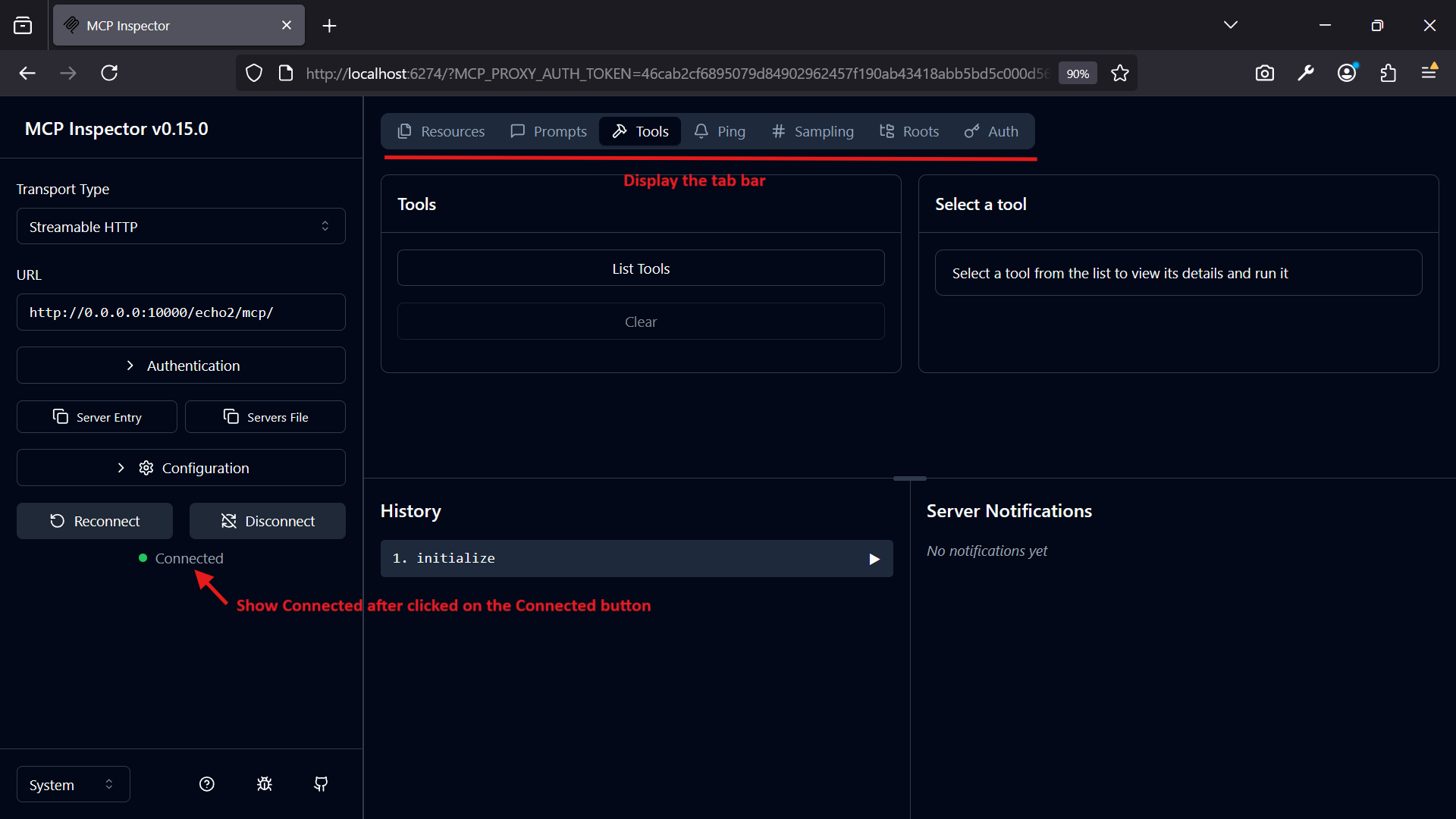Image resolution: width=1456 pixels, height=819 pixels.
Task: Click the tracking protection shield icon
Action: click(254, 74)
